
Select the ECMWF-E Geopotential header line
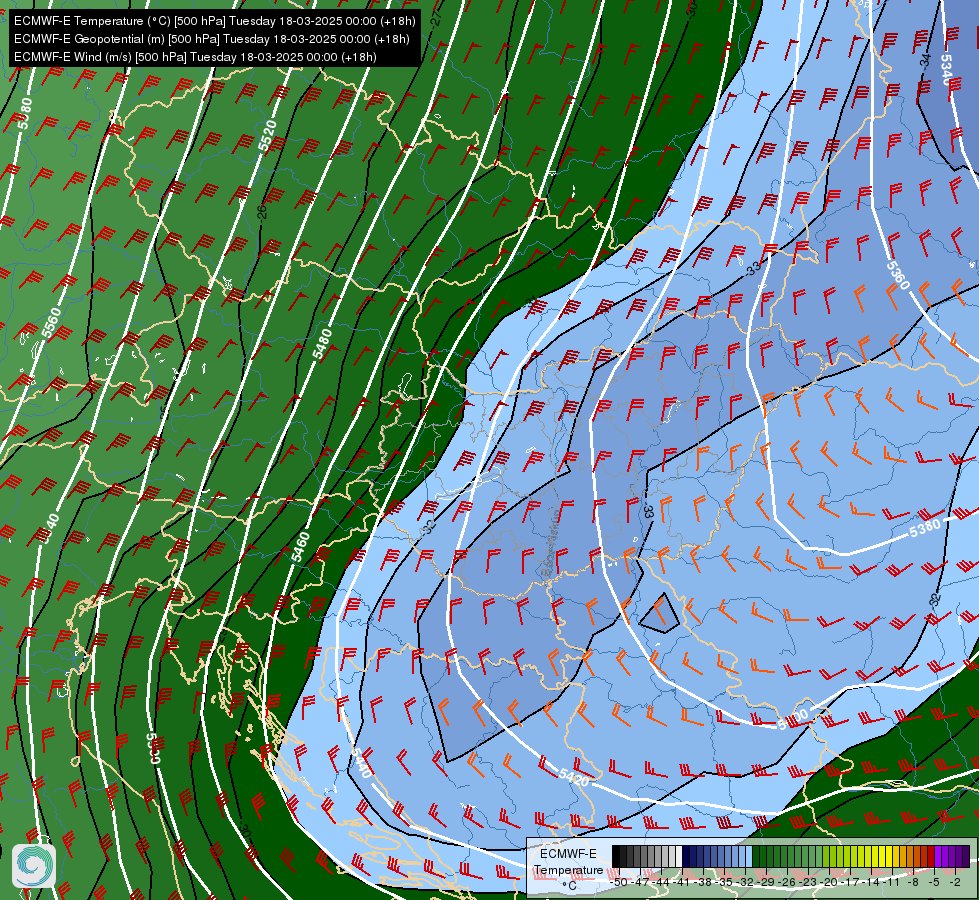pos(212,39)
